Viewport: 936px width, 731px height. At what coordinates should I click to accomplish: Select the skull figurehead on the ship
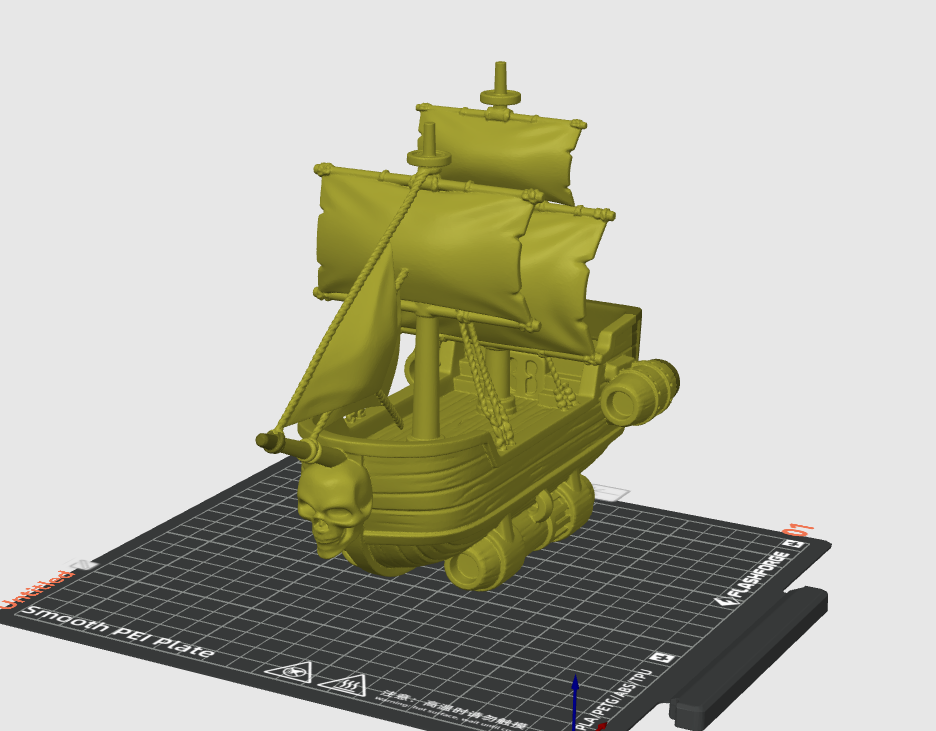click(x=334, y=506)
